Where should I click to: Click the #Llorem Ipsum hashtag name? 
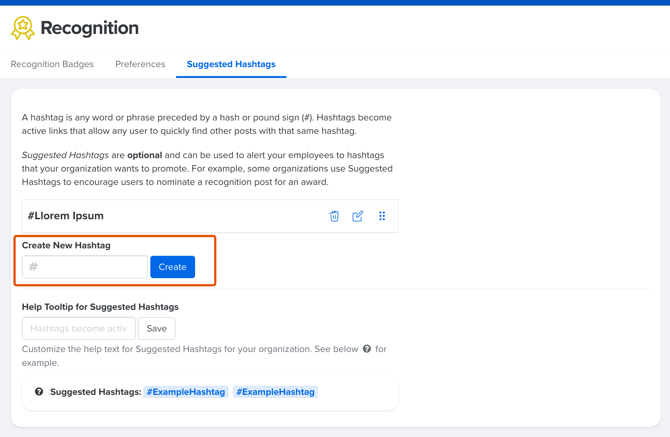pos(66,216)
